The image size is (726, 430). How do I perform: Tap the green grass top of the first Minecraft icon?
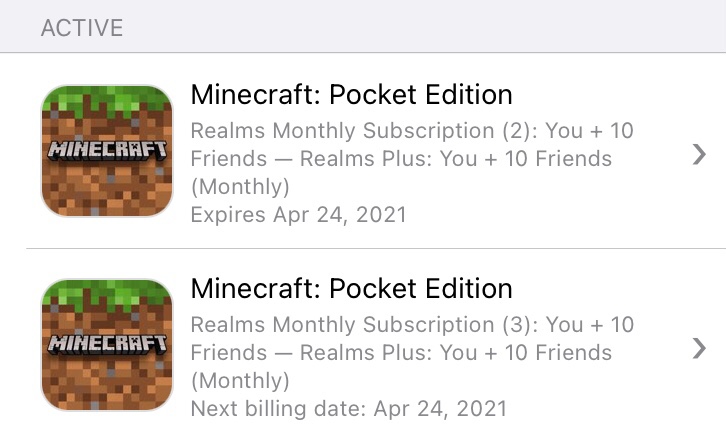click(107, 98)
